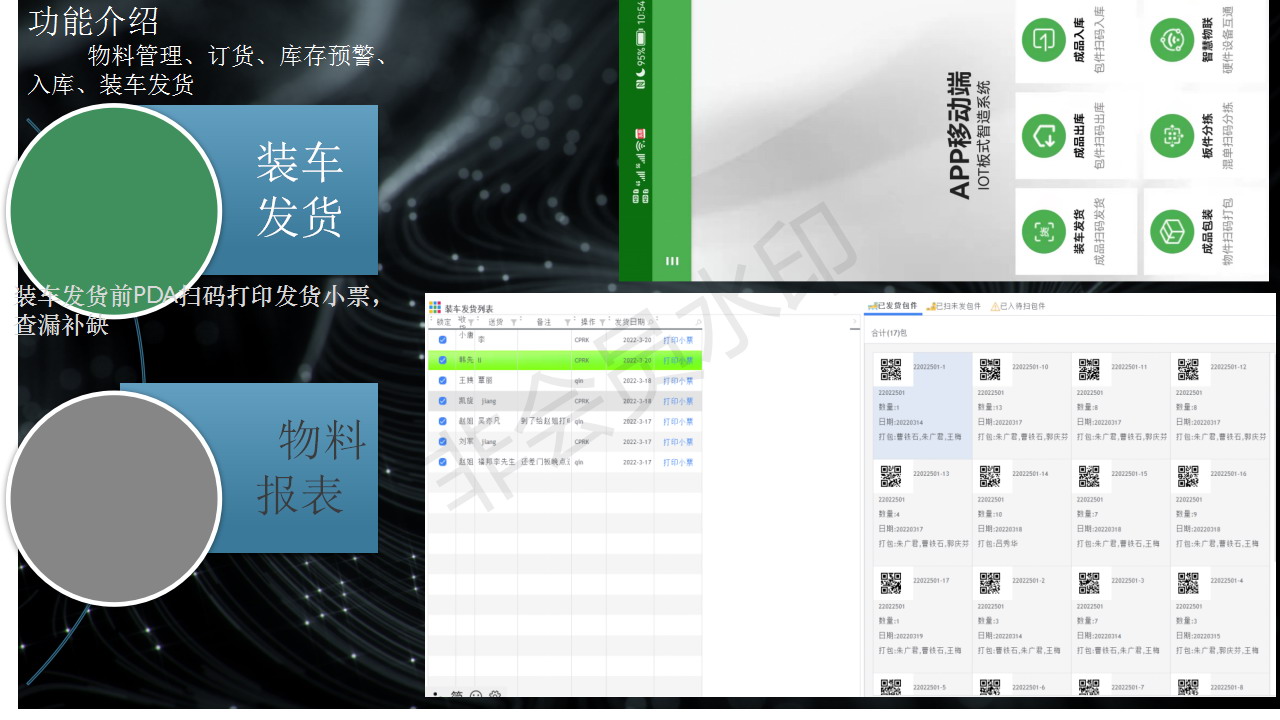Image resolution: width=1280 pixels, height=720 pixels.
Task: Toggle the lock checkbox for row 凯旋 jiang
Action: [x=442, y=401]
